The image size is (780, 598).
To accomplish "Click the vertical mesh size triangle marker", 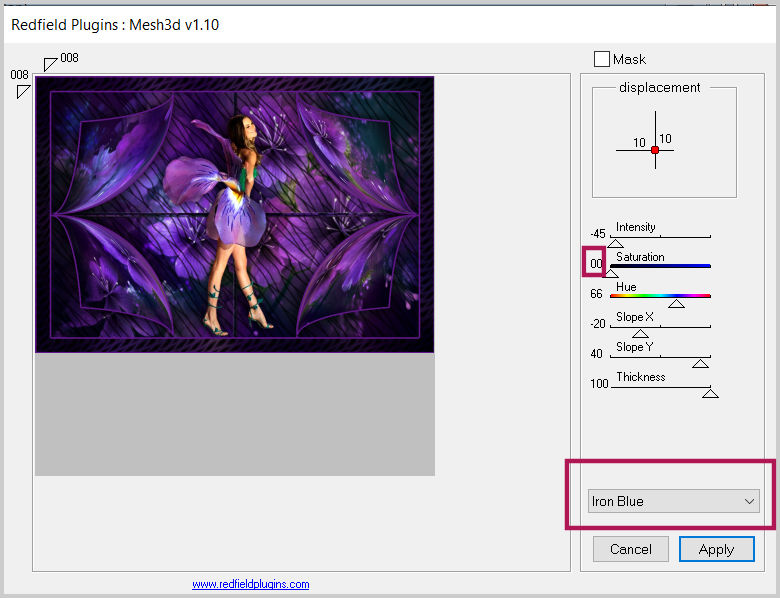I will point(23,91).
